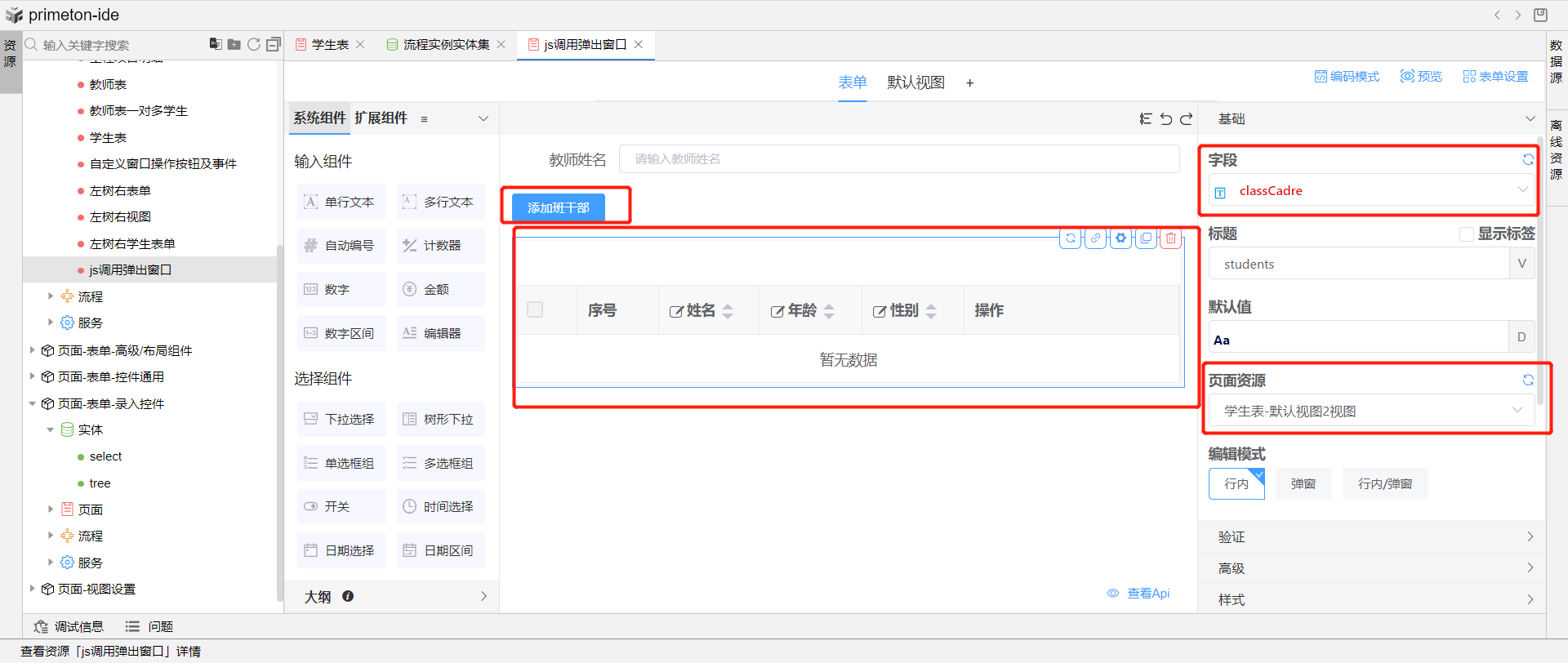Switch to the 扩展组件 tab
This screenshot has height=663, width=1568.
tap(381, 118)
